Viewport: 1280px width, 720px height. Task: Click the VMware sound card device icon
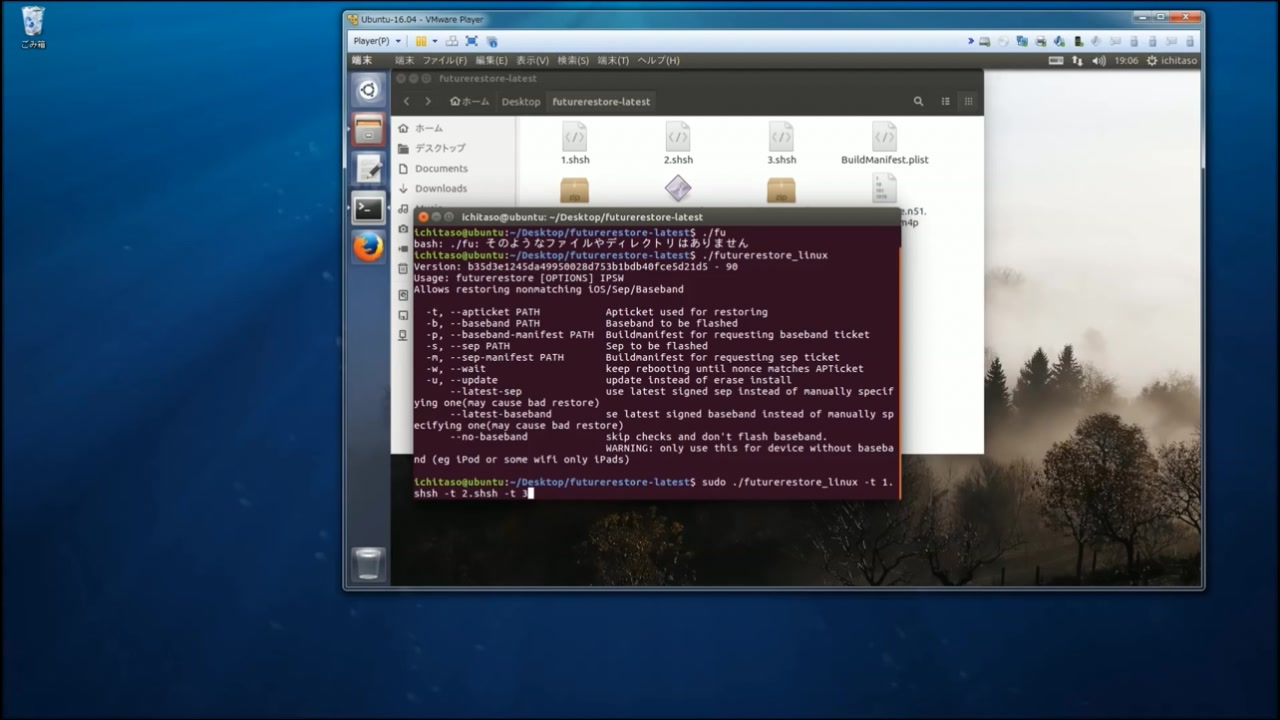1060,41
